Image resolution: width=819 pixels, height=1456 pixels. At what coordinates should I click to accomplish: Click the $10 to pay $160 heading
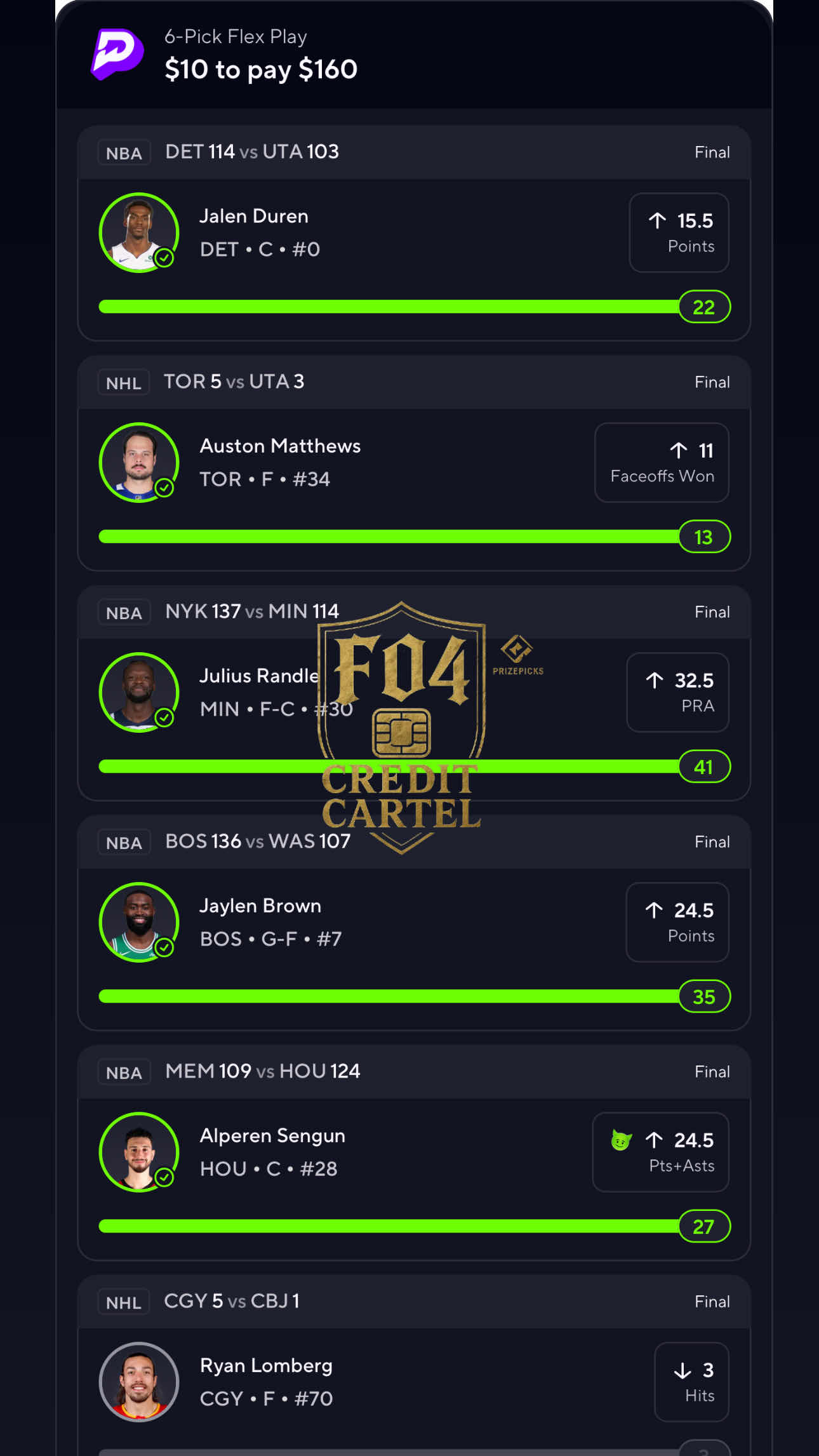(x=261, y=69)
